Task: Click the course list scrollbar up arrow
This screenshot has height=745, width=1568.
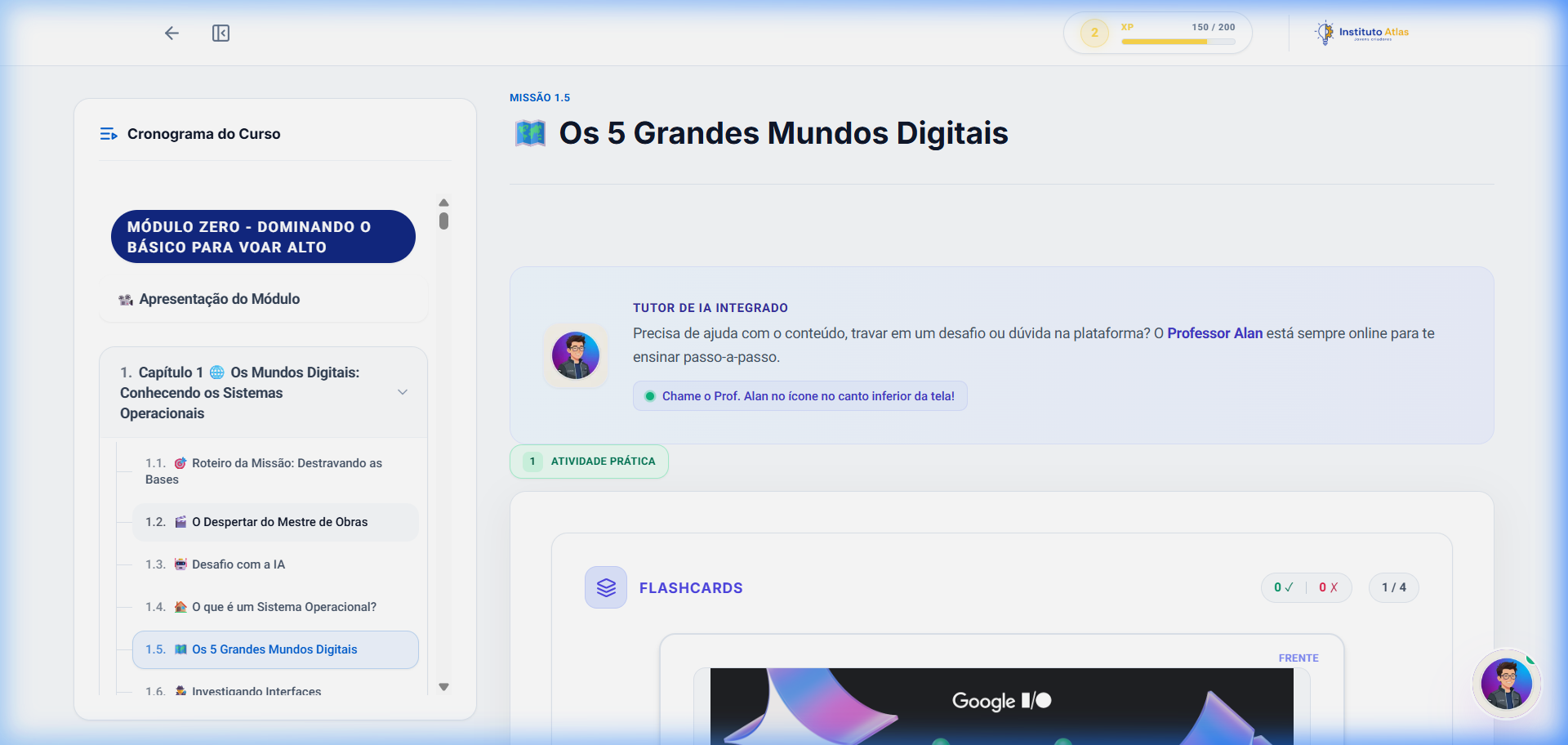Action: tap(443, 203)
